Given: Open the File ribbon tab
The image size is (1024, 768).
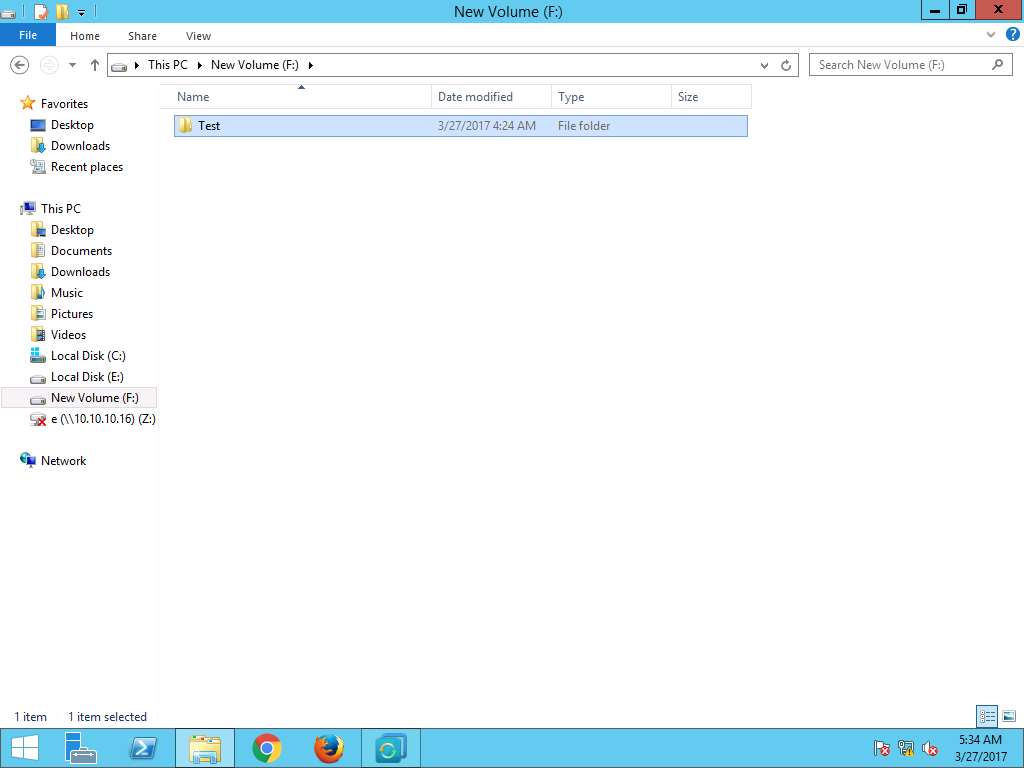Looking at the screenshot, I should click(28, 35).
